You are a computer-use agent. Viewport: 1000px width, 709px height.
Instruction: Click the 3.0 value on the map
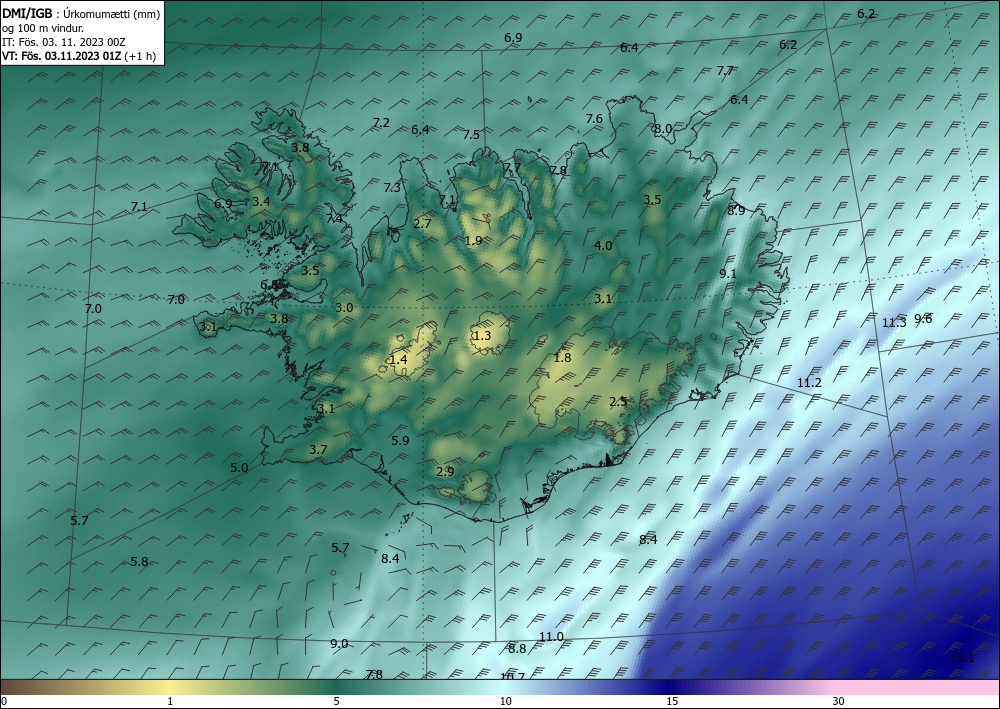(x=344, y=308)
